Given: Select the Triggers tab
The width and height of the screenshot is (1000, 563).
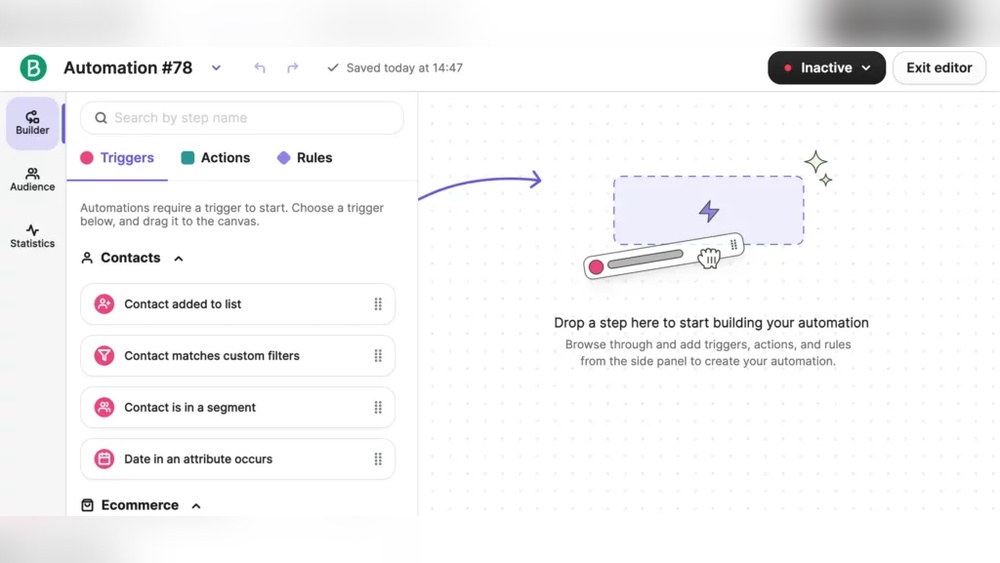Looking at the screenshot, I should coord(117,157).
